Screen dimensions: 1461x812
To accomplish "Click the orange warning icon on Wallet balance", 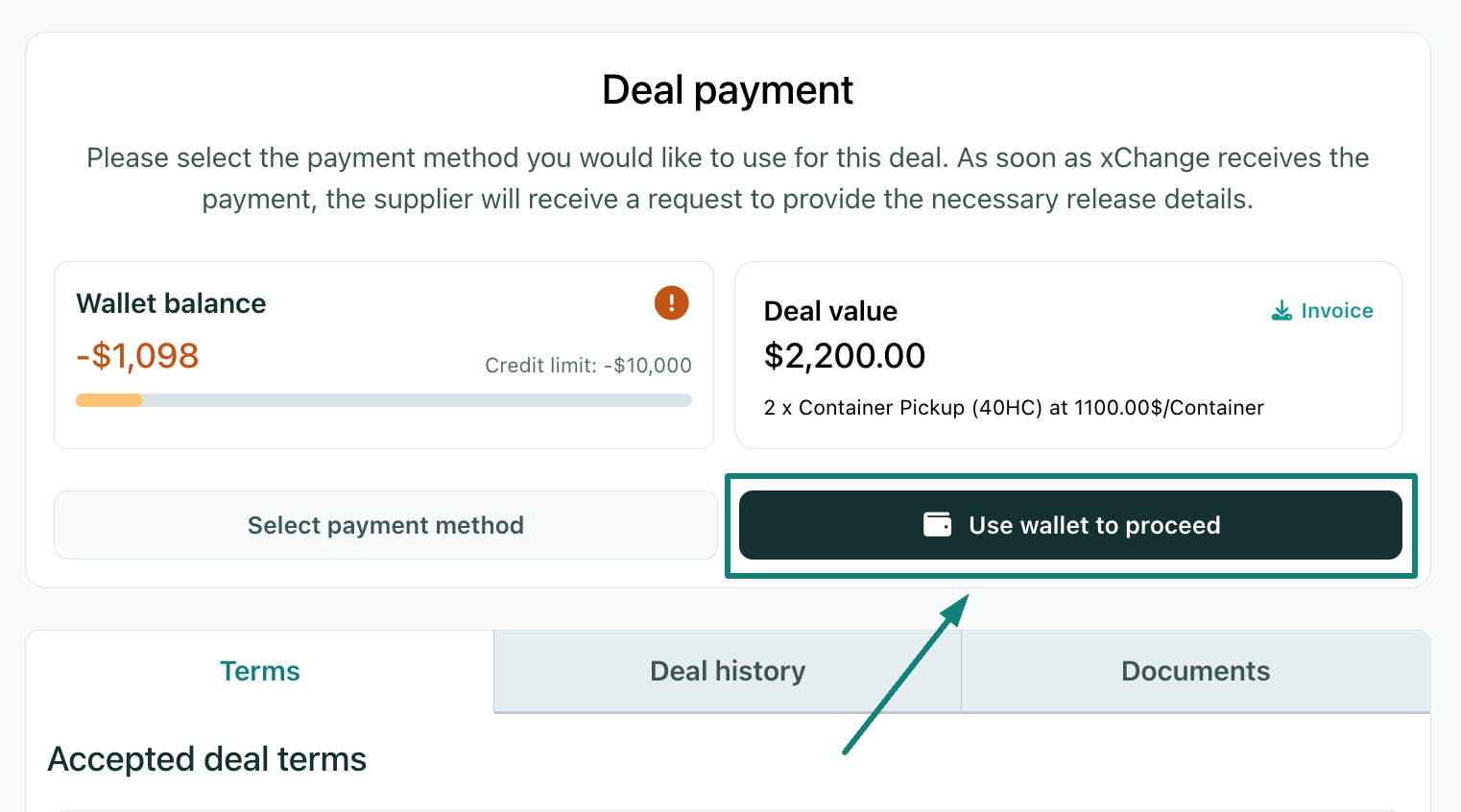I will coord(671,302).
